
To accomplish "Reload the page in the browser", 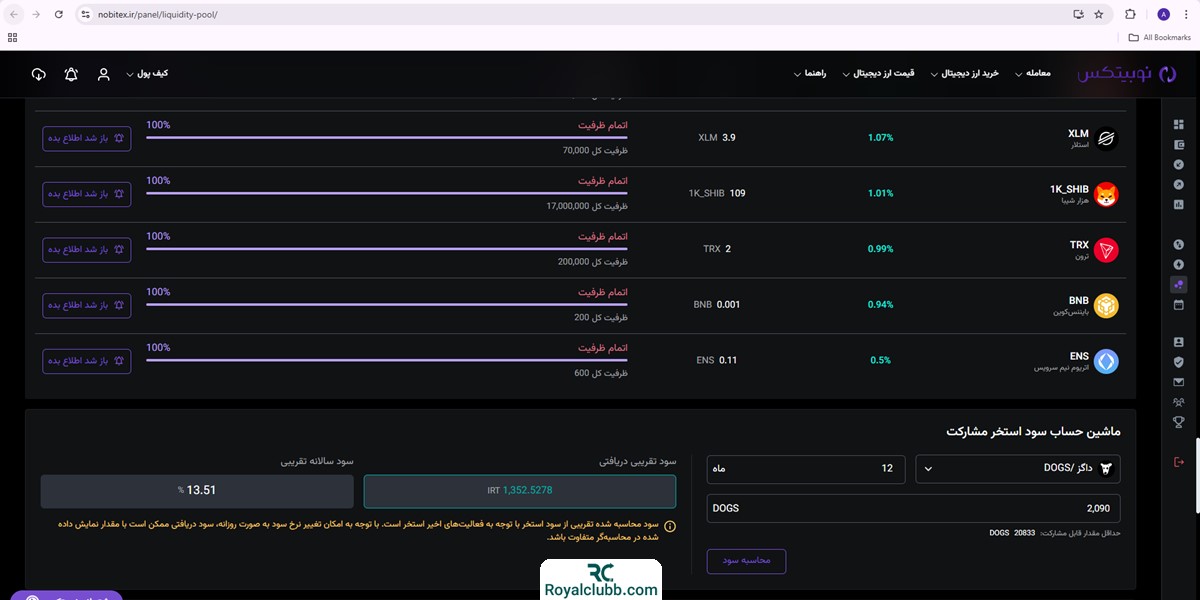I will [59, 15].
